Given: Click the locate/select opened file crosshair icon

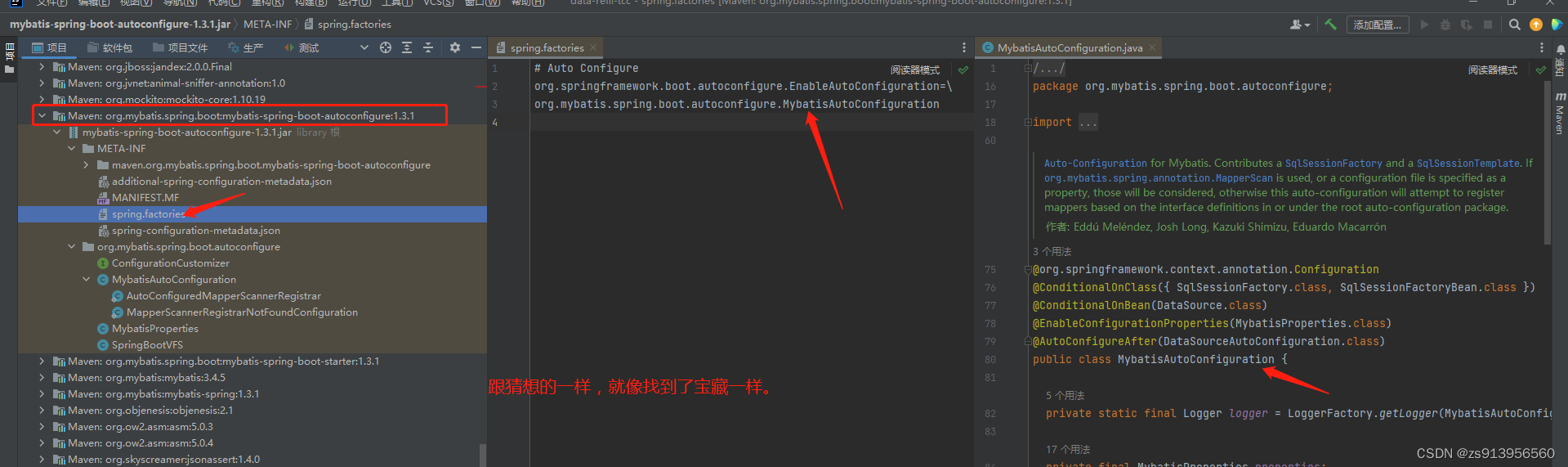Looking at the screenshot, I should pos(386,47).
